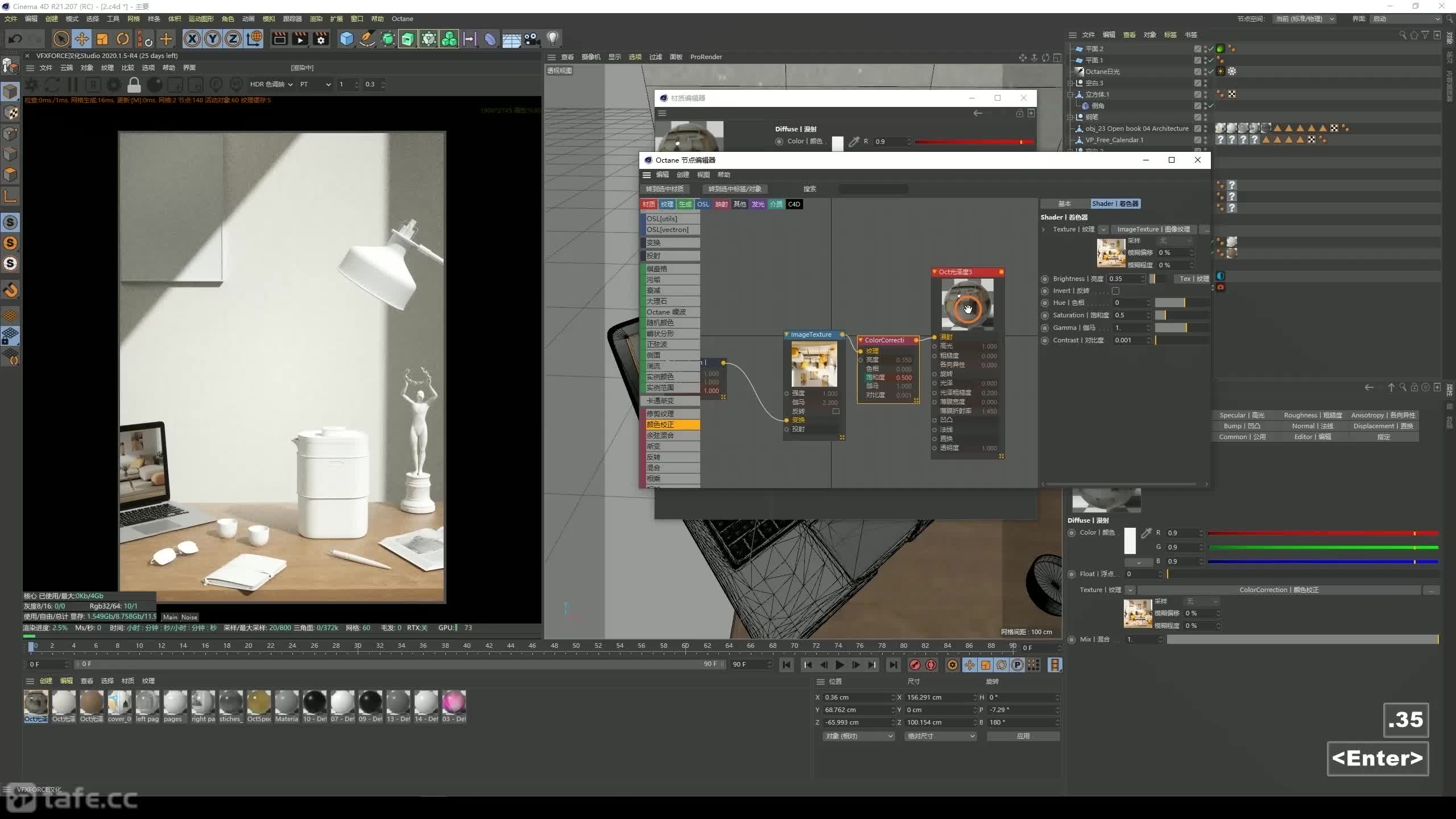Viewport: 1456px width, 819px height.
Task: Toggle the Brightness 亮度 animation dot
Action: (x=1045, y=279)
